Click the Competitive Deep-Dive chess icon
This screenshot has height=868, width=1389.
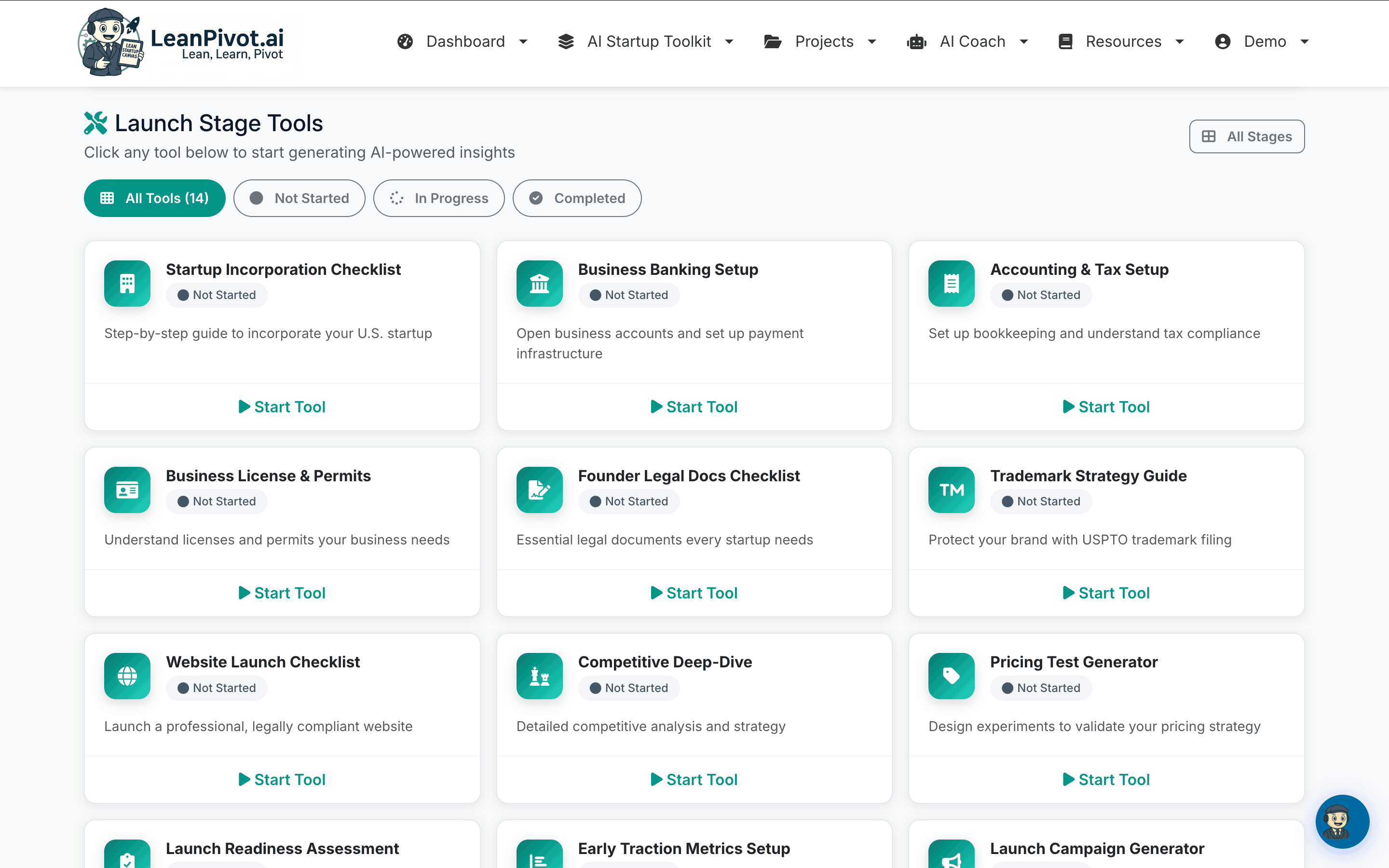point(539,676)
